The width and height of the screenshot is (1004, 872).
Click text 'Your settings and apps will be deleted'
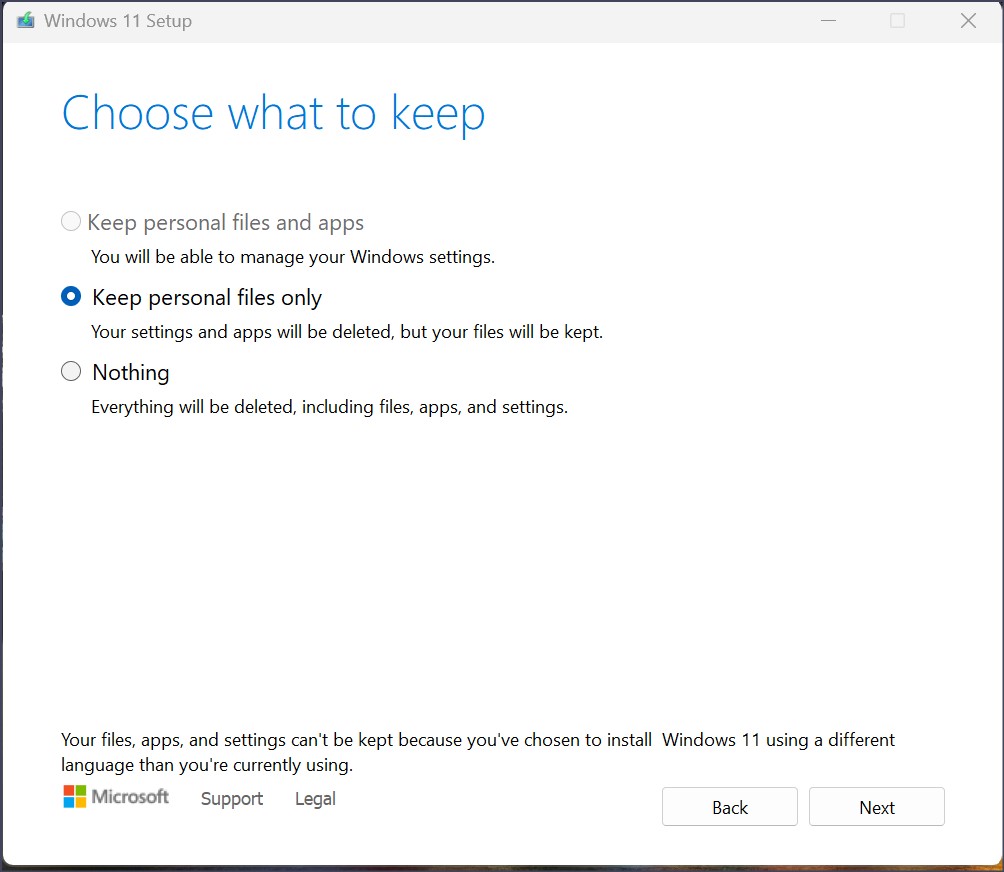[x=243, y=332]
